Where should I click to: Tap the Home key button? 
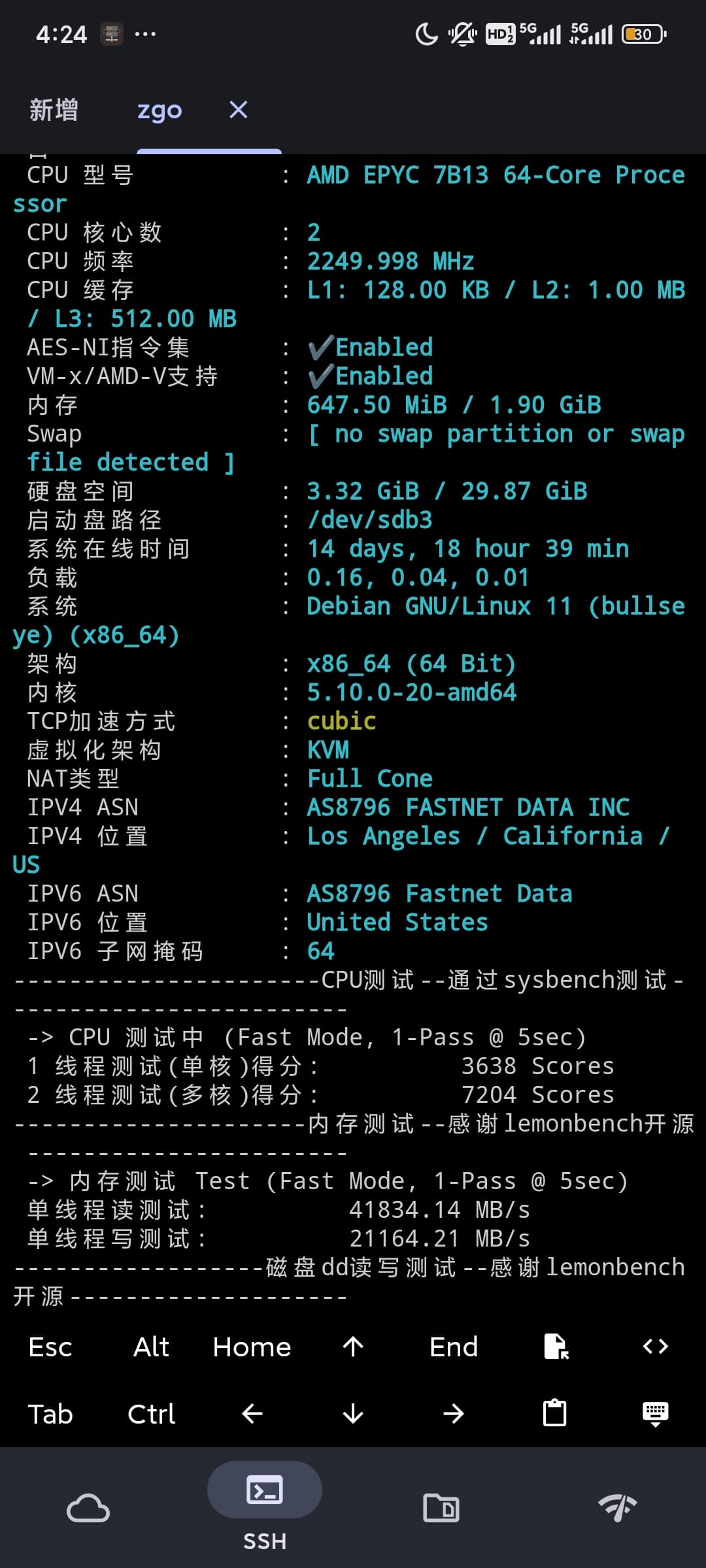252,1347
